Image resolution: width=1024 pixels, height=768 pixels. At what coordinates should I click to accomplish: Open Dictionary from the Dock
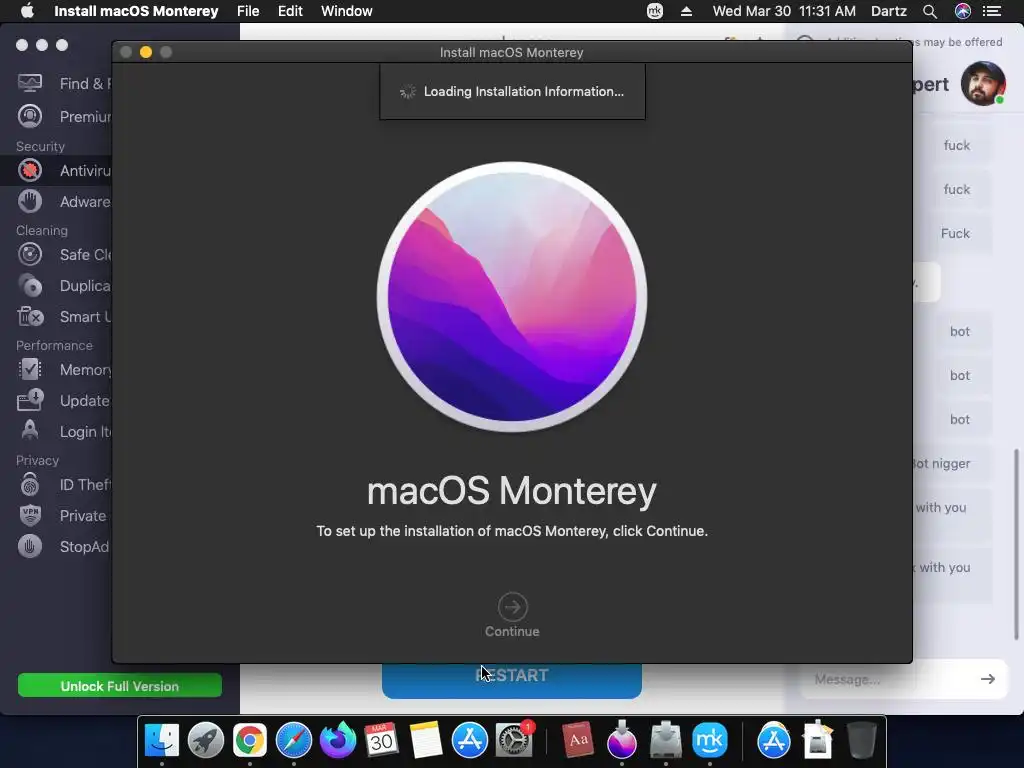point(578,740)
